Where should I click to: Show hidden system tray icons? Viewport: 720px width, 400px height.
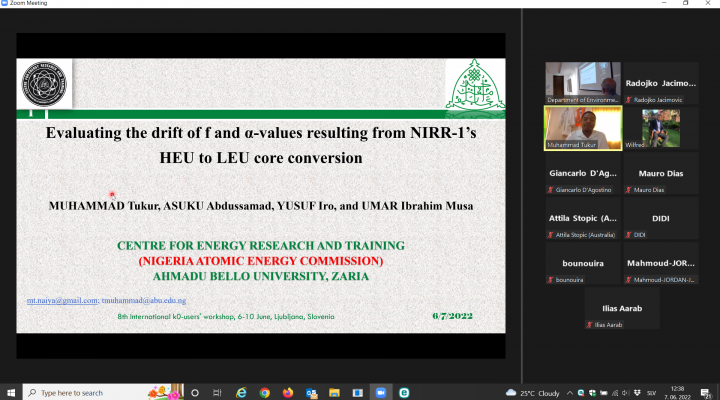570,393
